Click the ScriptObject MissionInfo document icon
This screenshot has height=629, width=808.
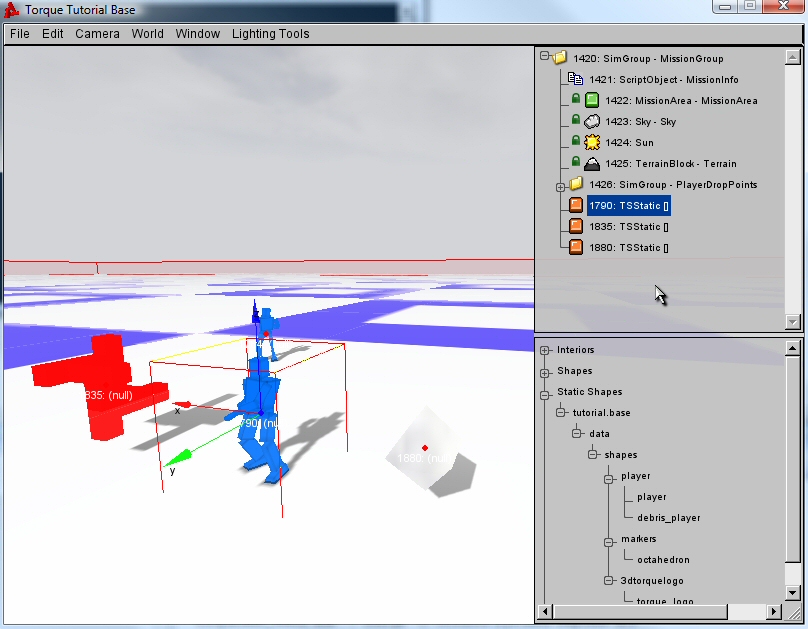point(575,80)
